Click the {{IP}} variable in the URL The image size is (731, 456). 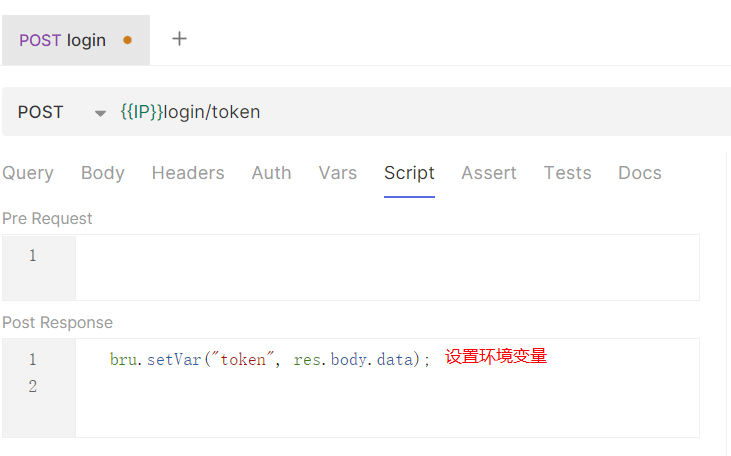[141, 112]
